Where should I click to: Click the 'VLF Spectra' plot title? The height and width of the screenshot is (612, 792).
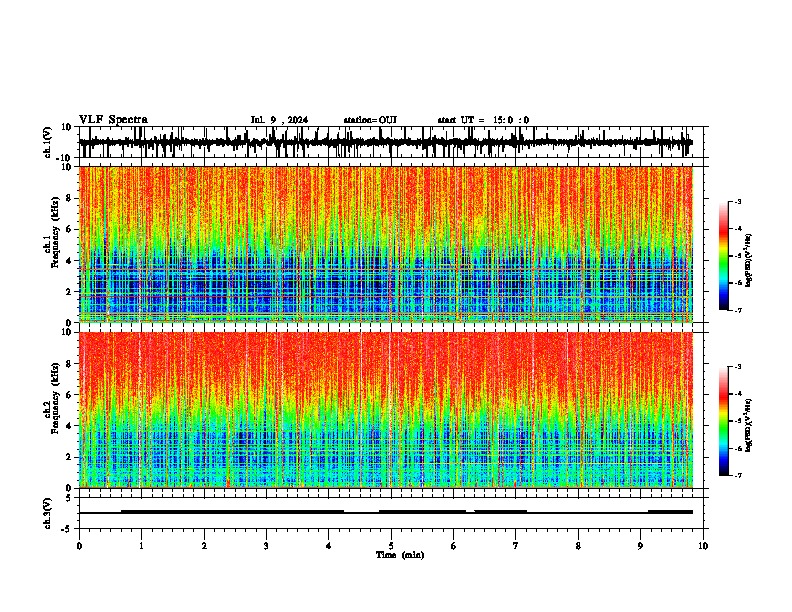pos(113,120)
